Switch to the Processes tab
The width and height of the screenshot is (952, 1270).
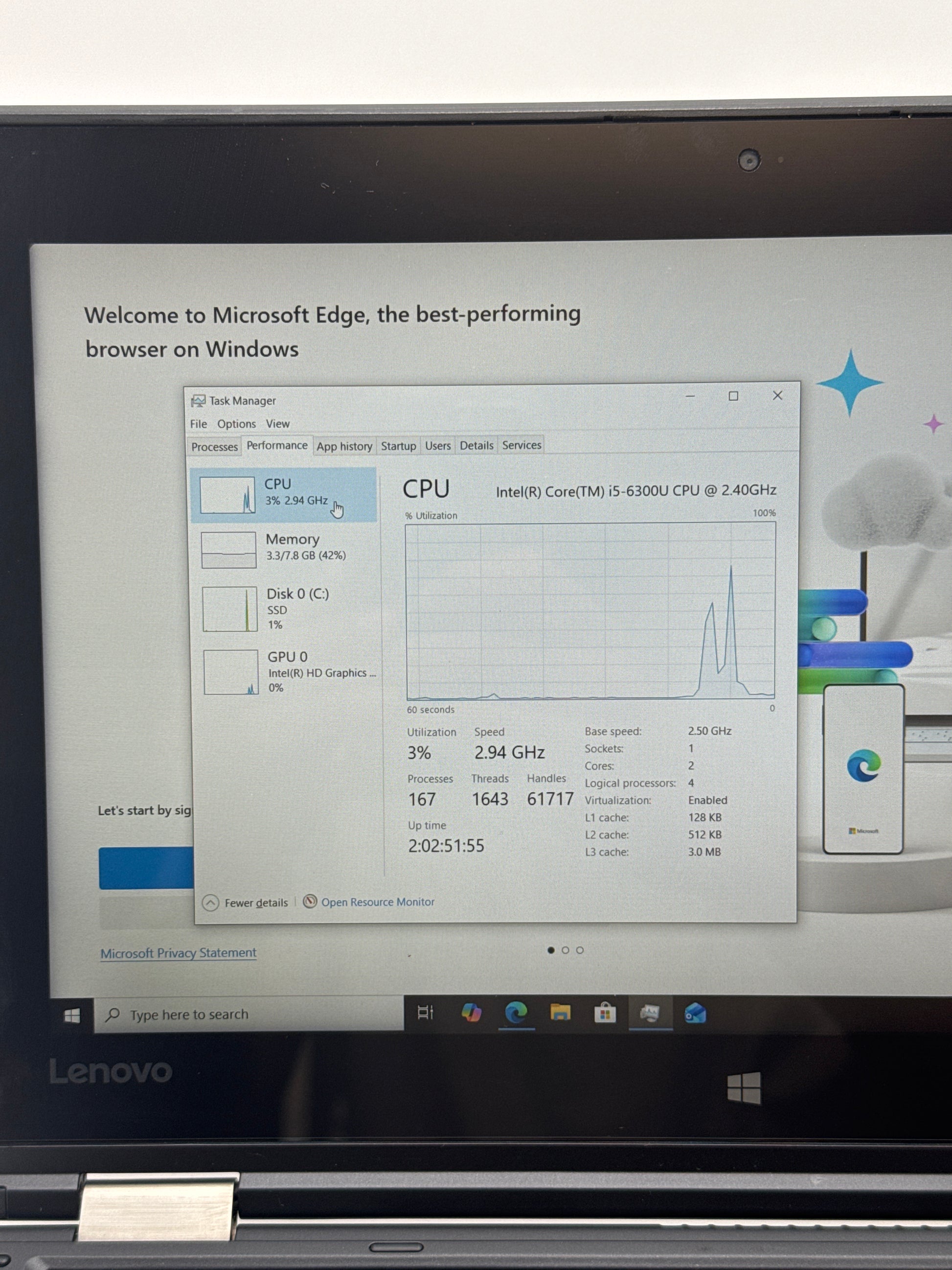[x=214, y=447]
